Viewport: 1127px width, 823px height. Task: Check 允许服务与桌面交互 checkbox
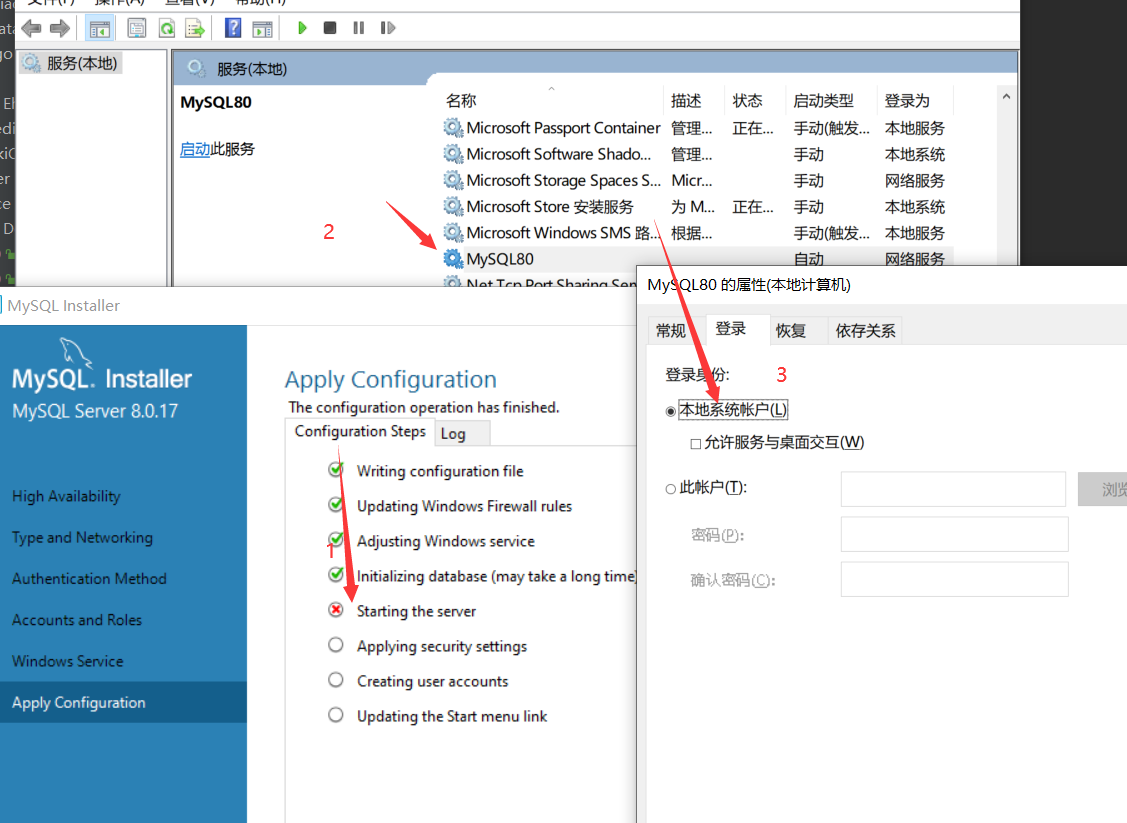point(696,443)
